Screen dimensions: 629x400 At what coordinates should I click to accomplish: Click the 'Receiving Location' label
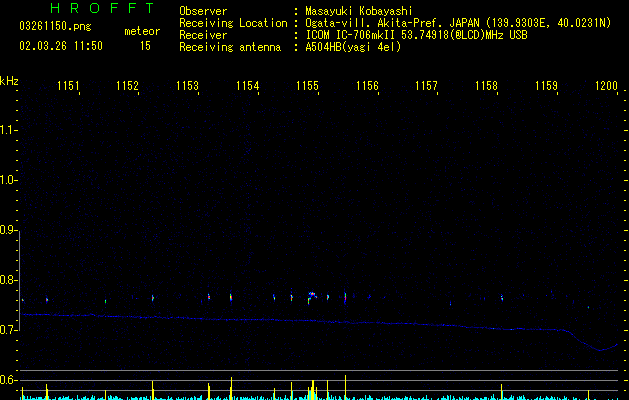(x=233, y=23)
